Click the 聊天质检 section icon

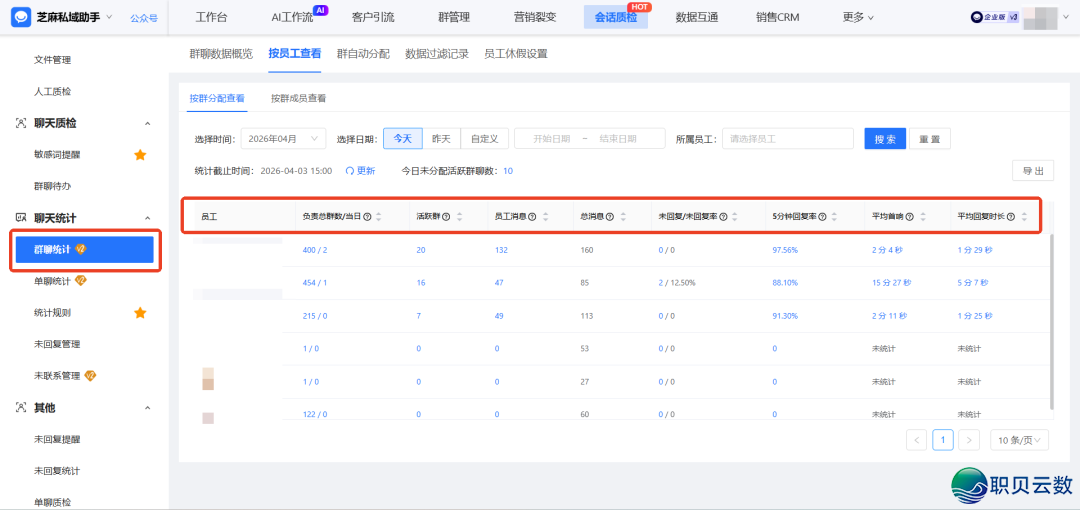pos(21,123)
